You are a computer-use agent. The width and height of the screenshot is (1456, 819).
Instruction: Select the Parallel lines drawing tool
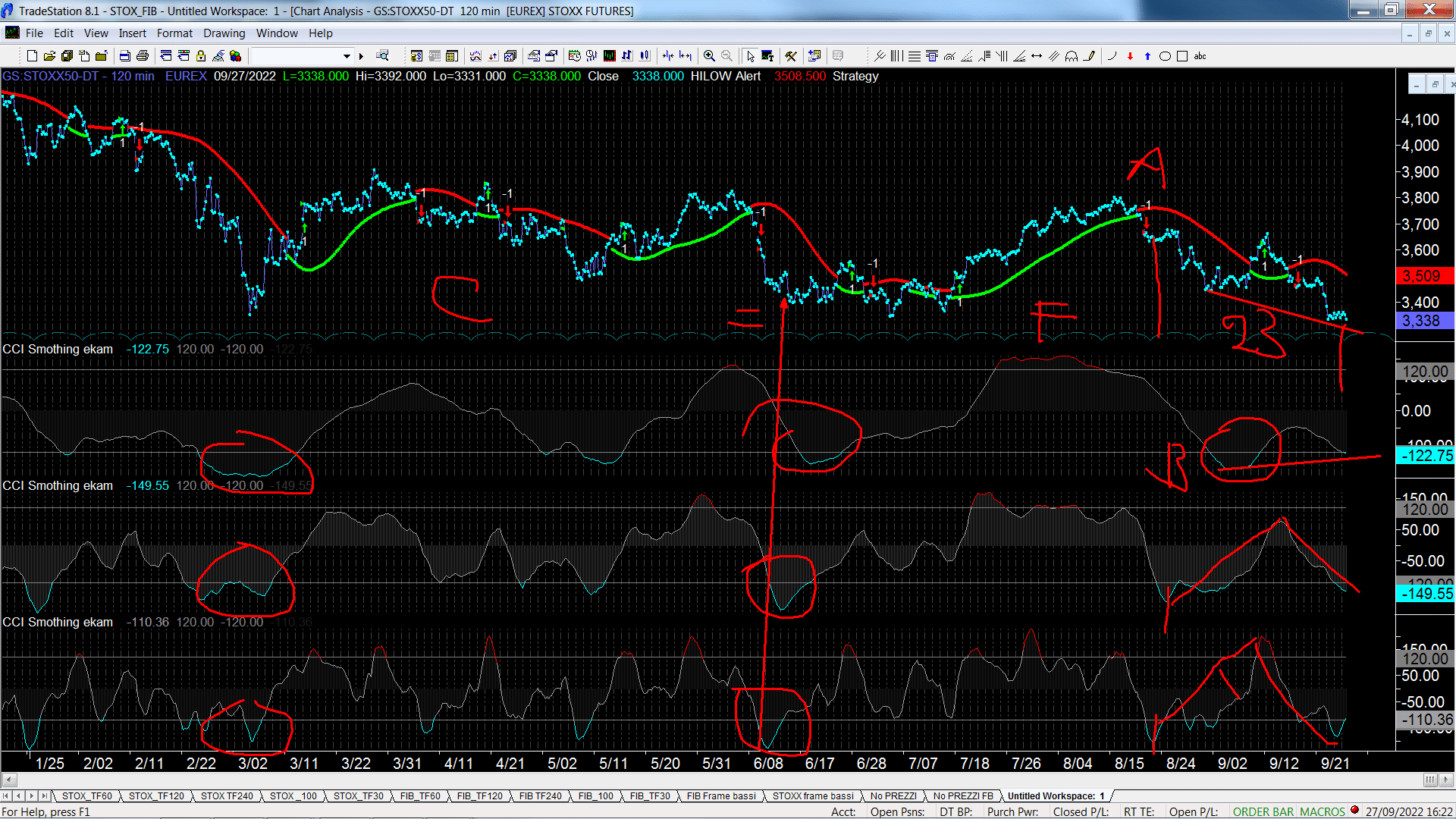click(1054, 56)
